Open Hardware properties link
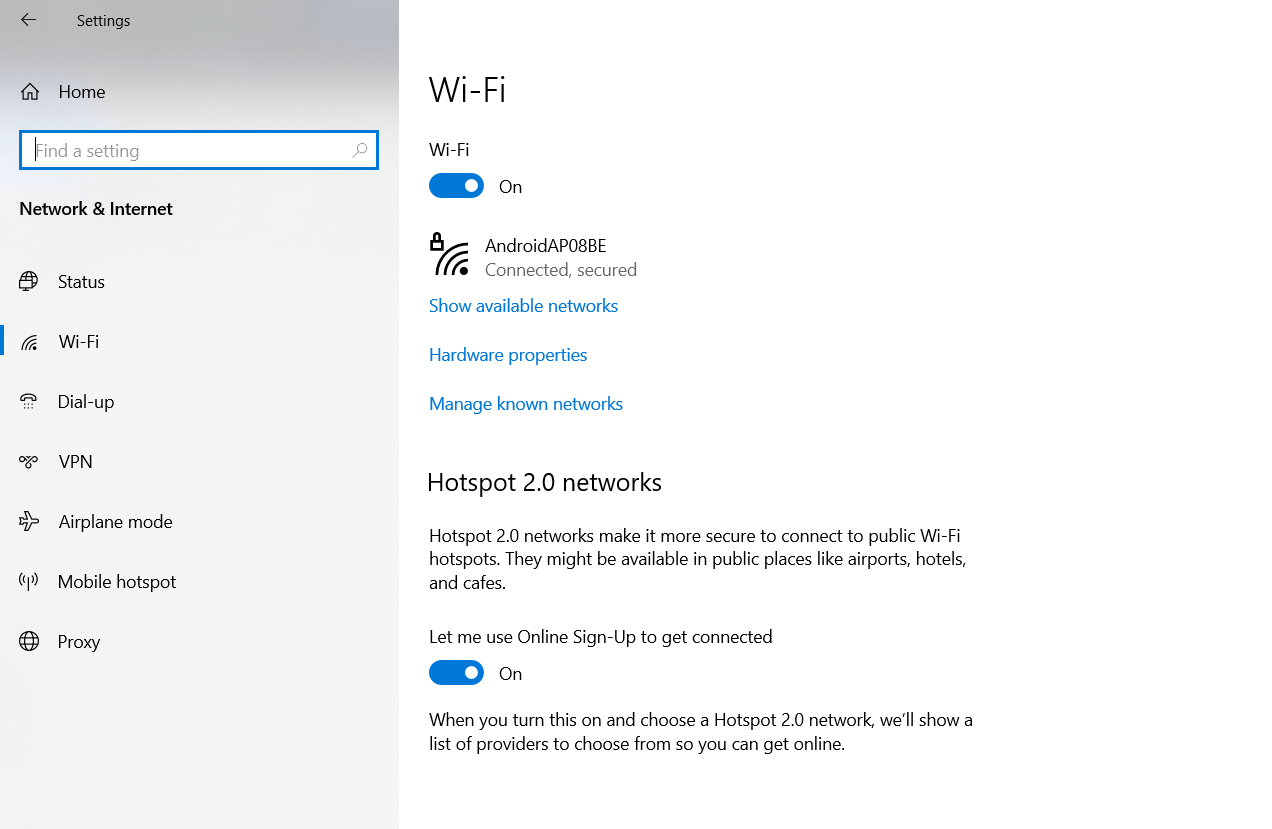This screenshot has width=1272, height=829. pos(507,354)
